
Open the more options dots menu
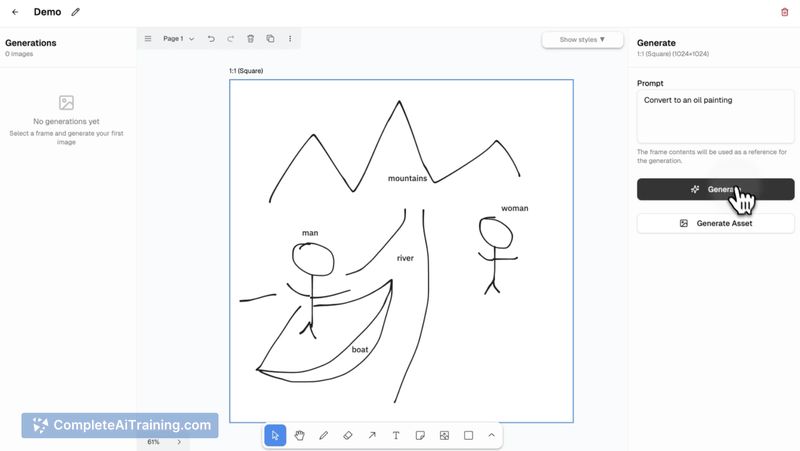[290, 39]
